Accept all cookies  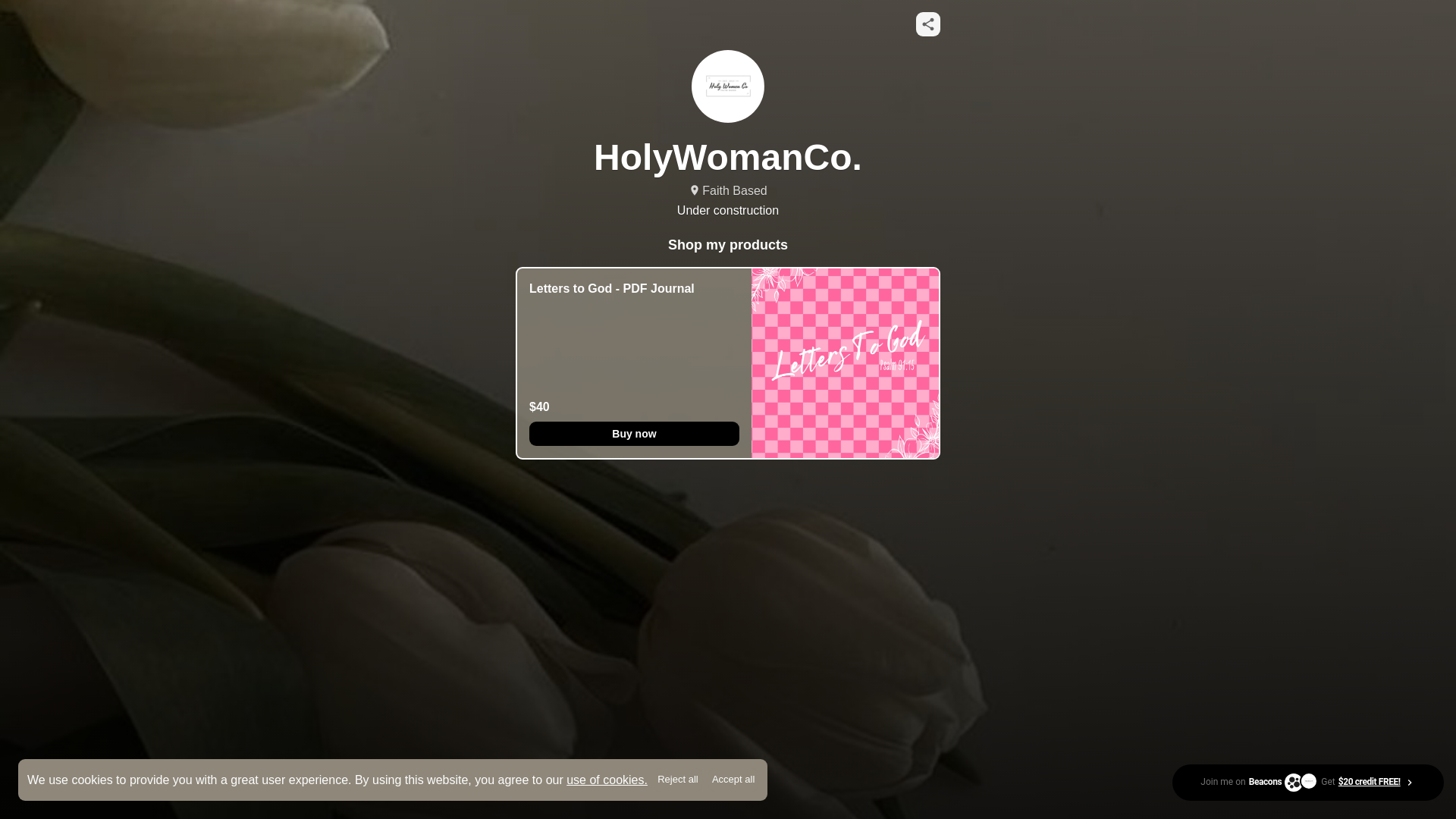tap(733, 780)
